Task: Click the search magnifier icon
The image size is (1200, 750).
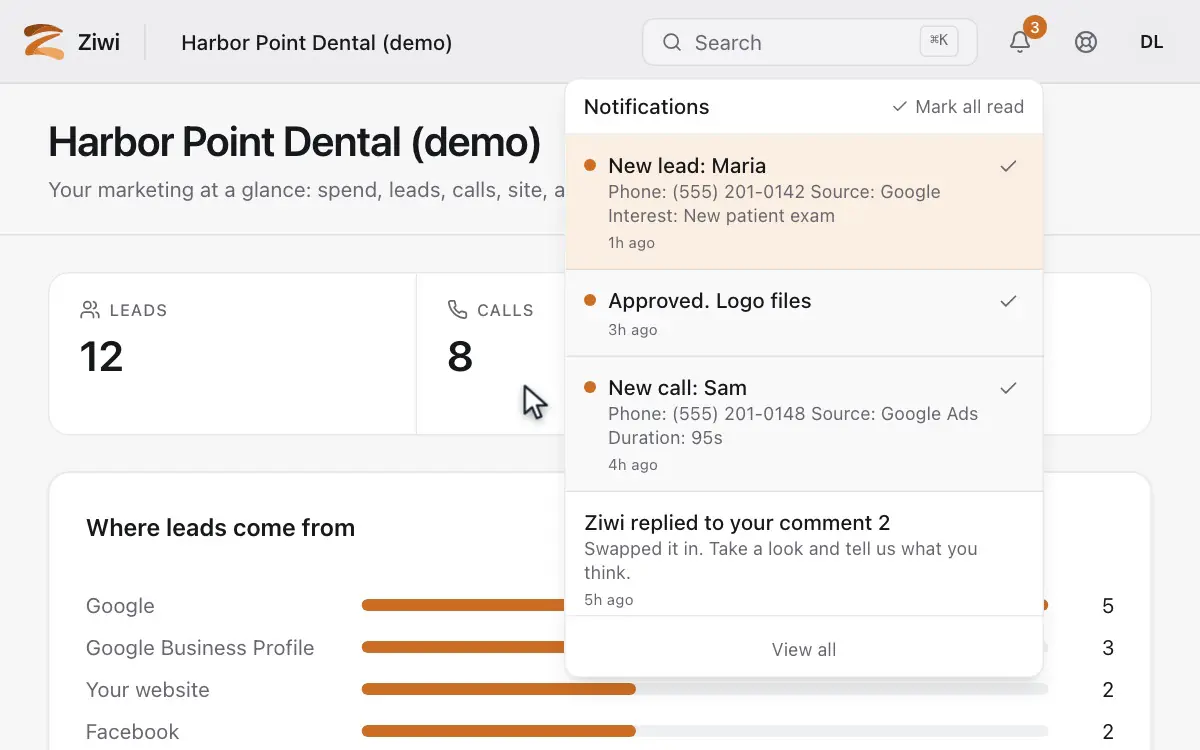Action: point(673,42)
